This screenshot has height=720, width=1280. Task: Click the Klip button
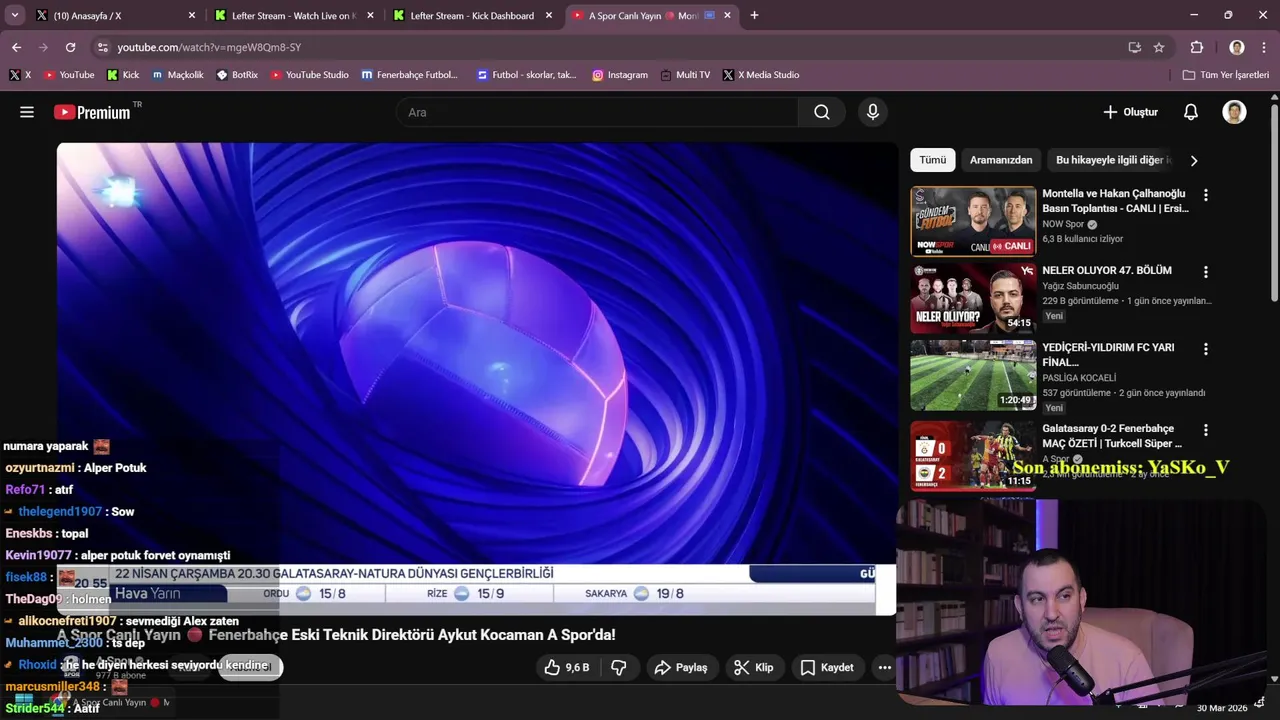[753, 667]
